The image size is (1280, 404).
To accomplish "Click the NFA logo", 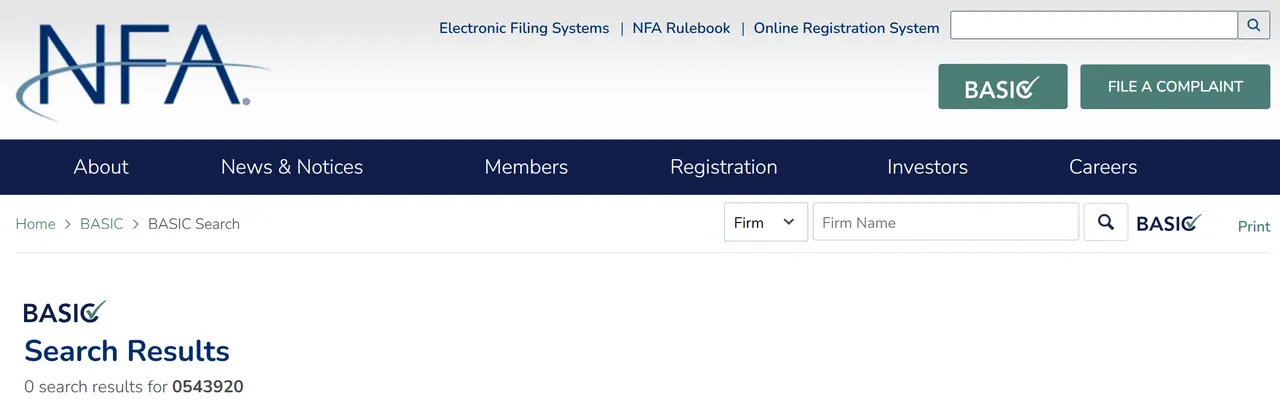I will pos(142,71).
